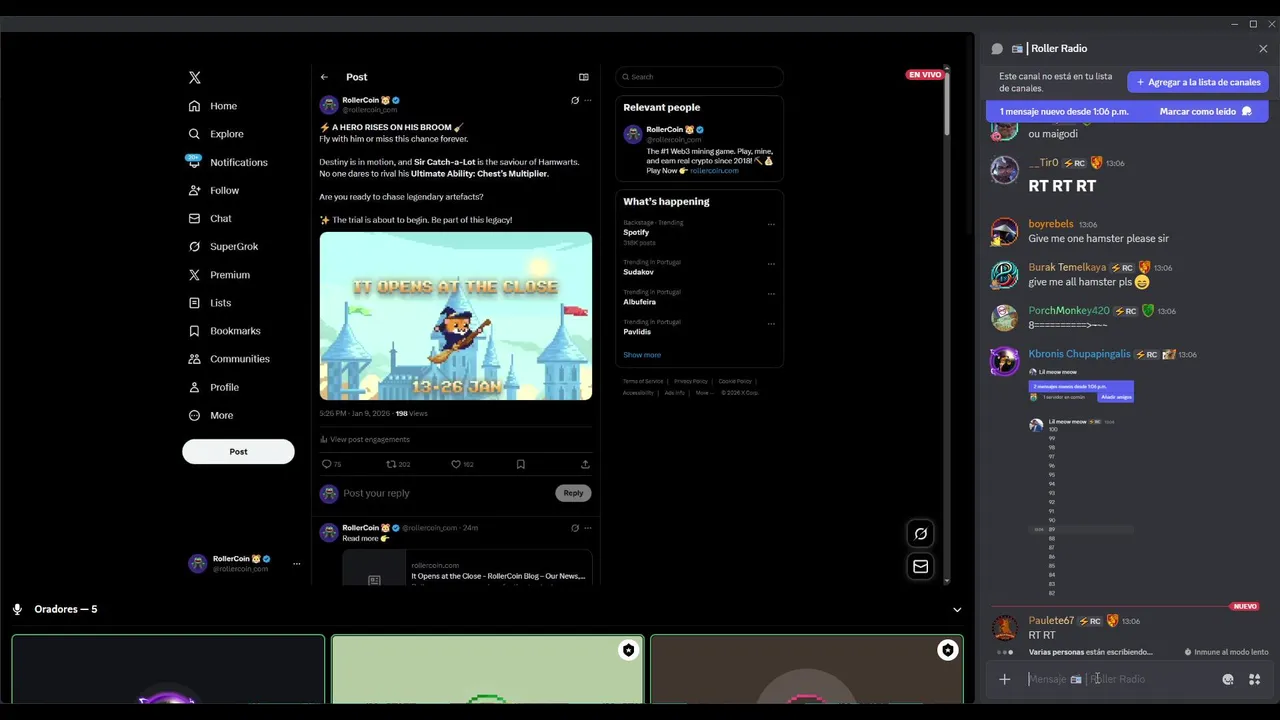This screenshot has width=1280, height=720.
Task: Click the grey Reply button
Action: pyautogui.click(x=573, y=493)
